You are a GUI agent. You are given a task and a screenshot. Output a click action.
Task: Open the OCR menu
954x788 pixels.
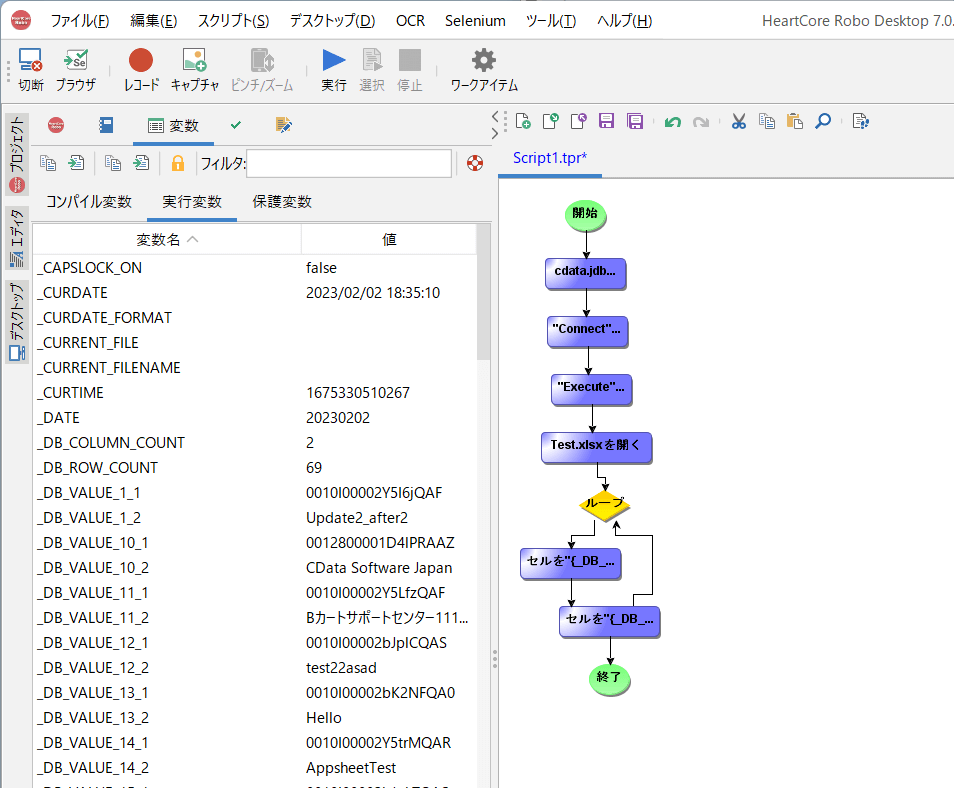411,21
